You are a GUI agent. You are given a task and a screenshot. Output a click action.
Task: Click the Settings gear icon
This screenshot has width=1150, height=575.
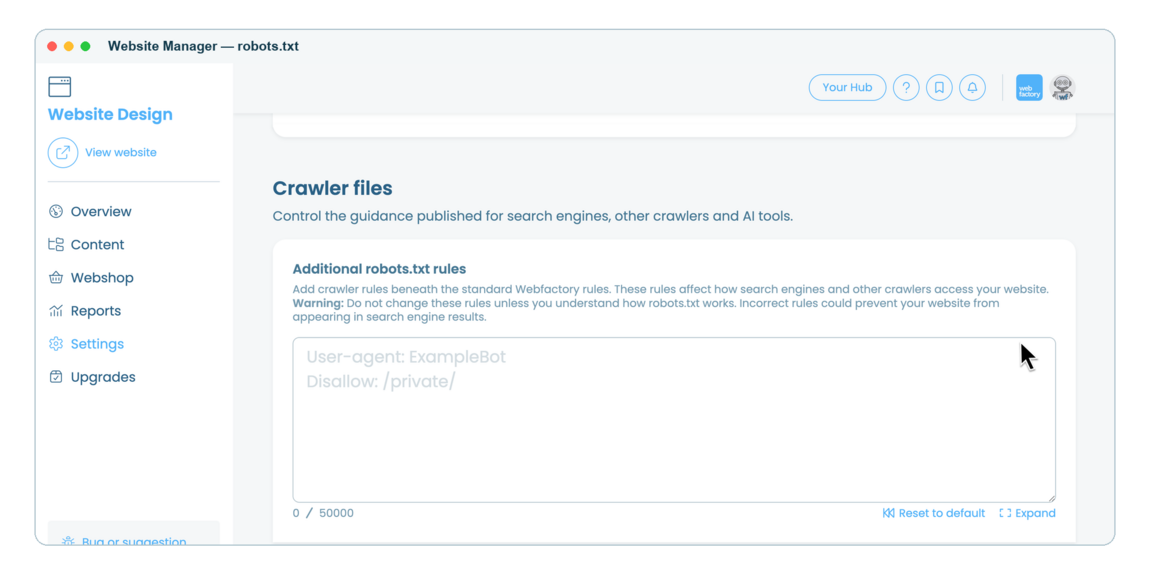(56, 344)
